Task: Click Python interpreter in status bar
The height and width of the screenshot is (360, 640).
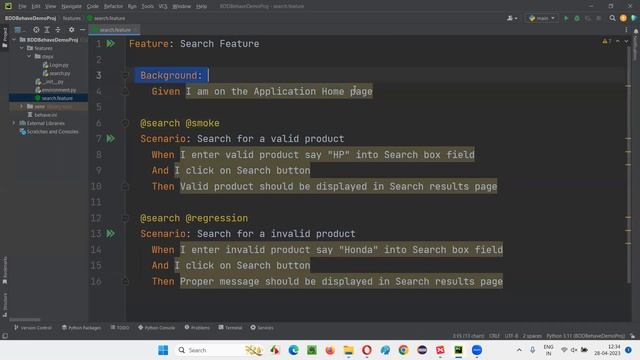Action: coord(585,336)
